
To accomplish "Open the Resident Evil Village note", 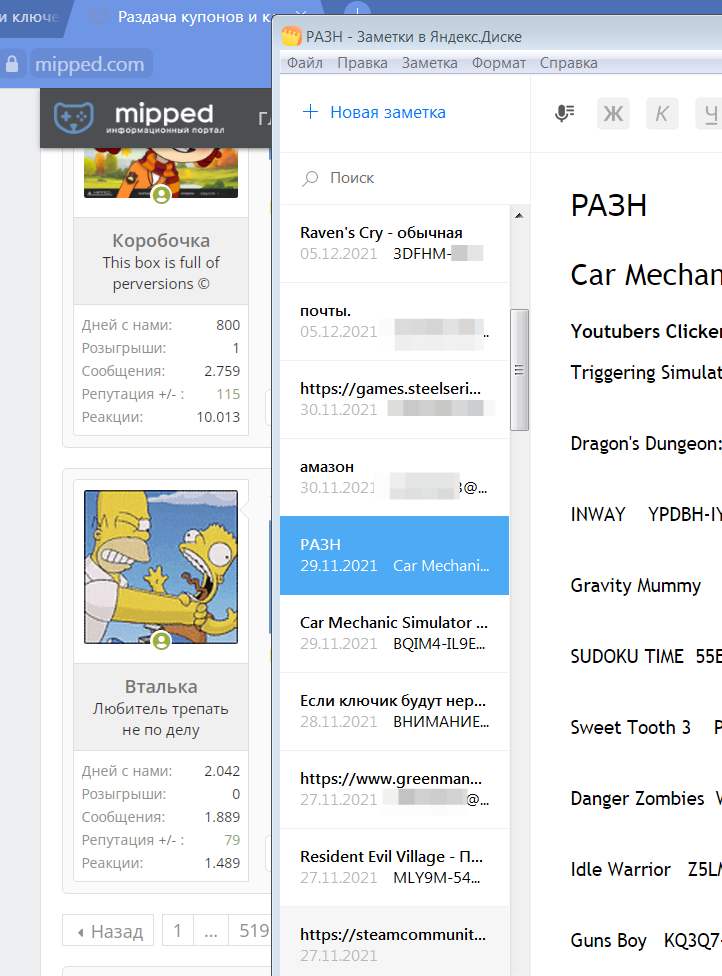I will [x=395, y=866].
